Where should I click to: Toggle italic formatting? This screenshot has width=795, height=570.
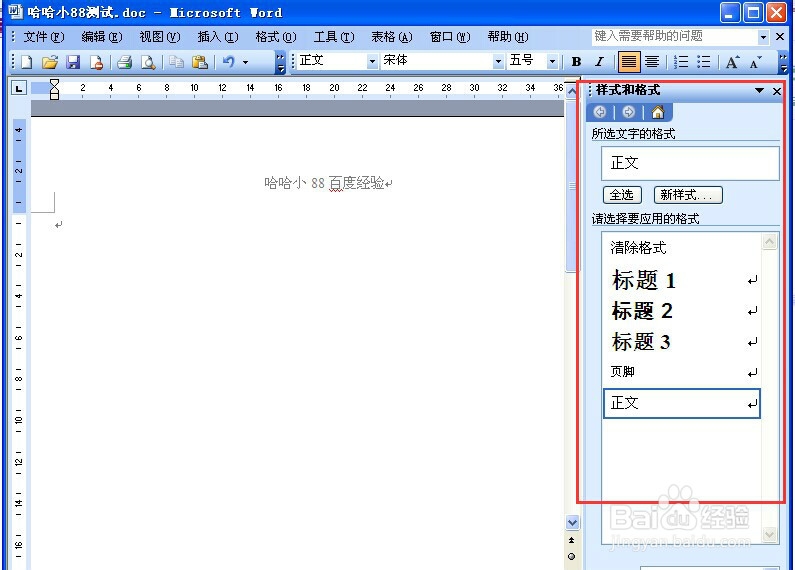[599, 62]
